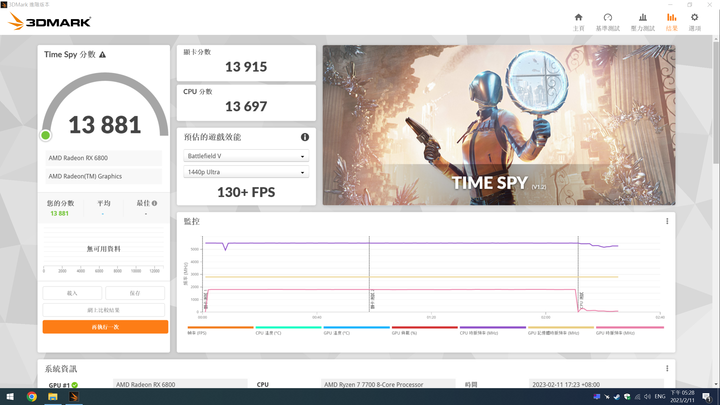Click the 130+ FPS estimate

point(246,192)
